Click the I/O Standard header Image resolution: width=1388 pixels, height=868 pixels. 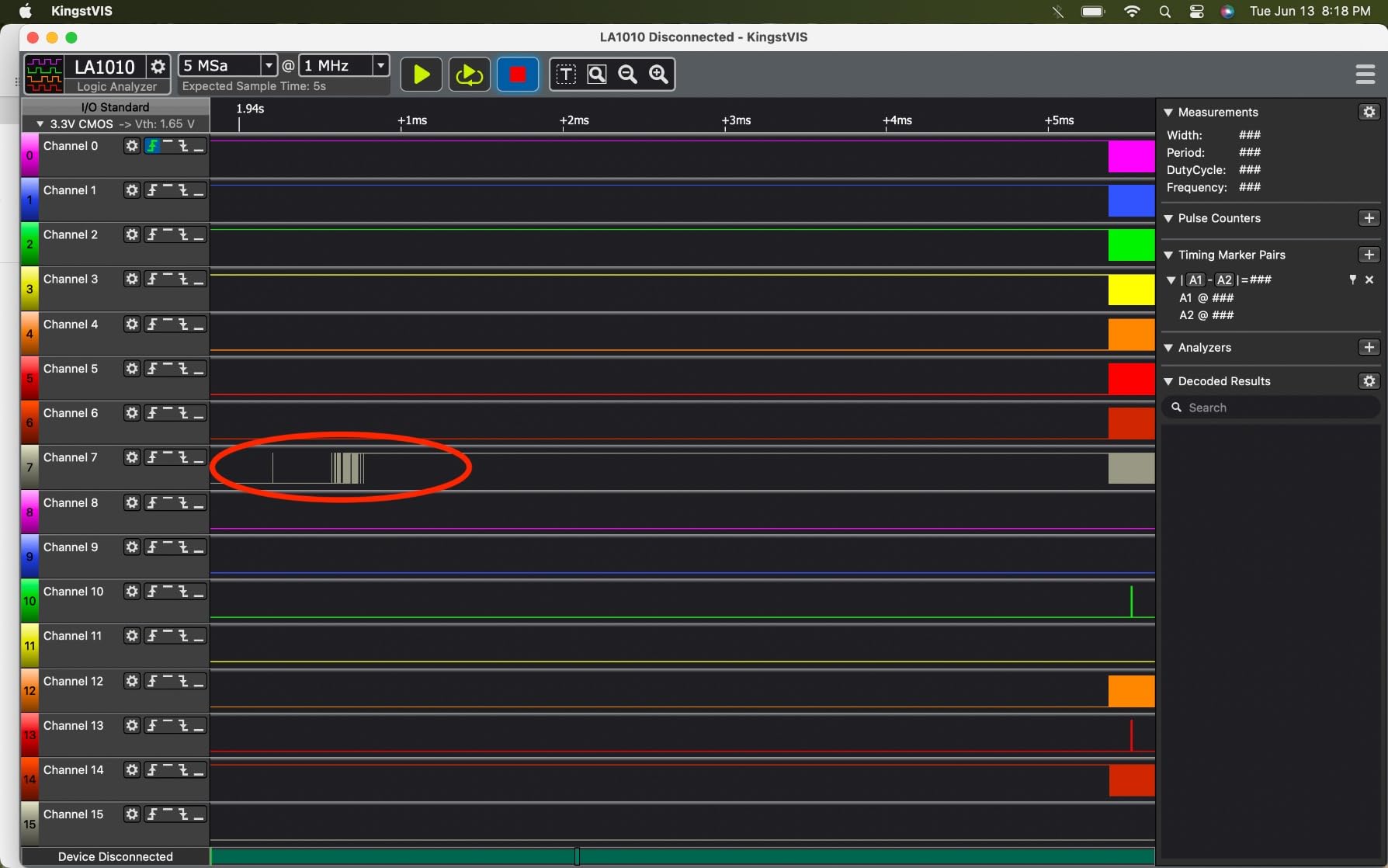pos(115,107)
